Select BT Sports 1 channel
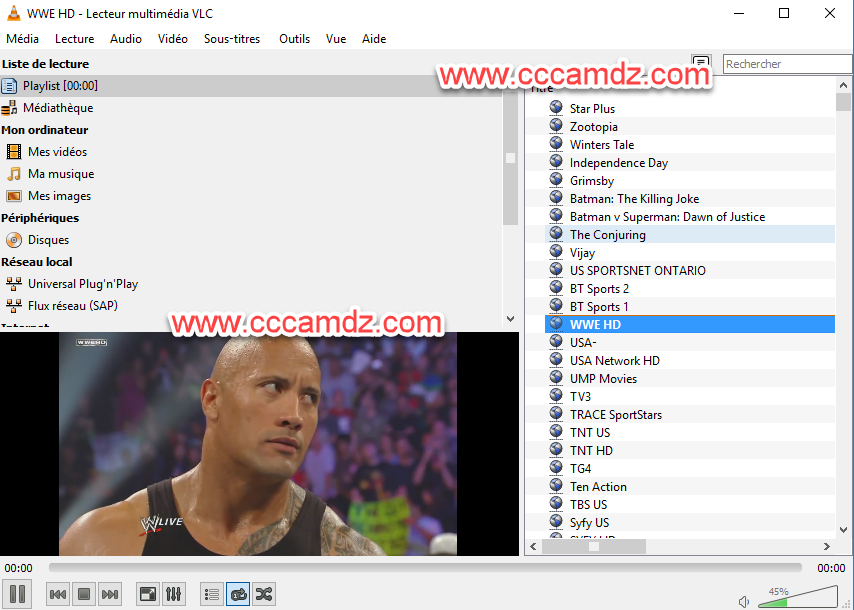This screenshot has height=610, width=854. coord(690,307)
